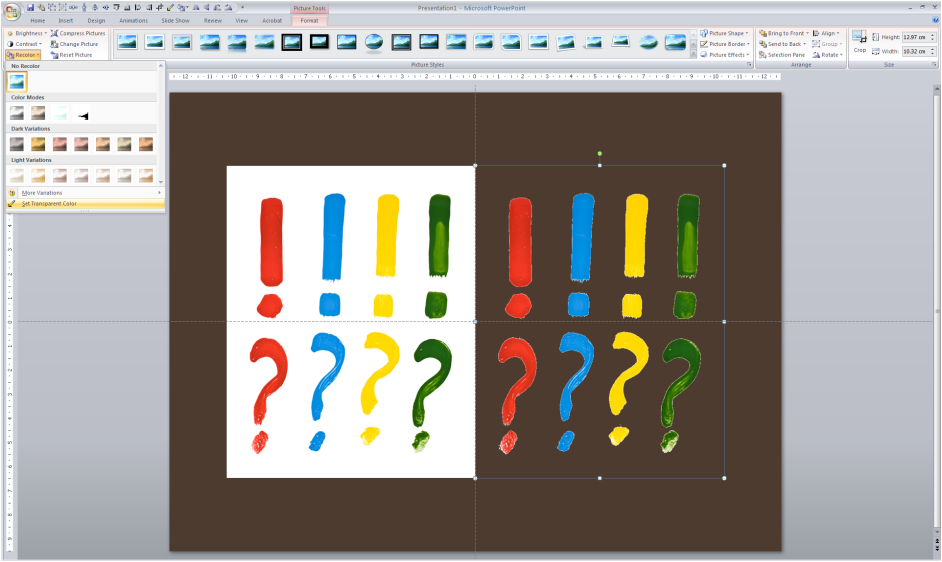Open Bring to Front dropdown
This screenshot has width=942, height=562.
(x=784, y=33)
